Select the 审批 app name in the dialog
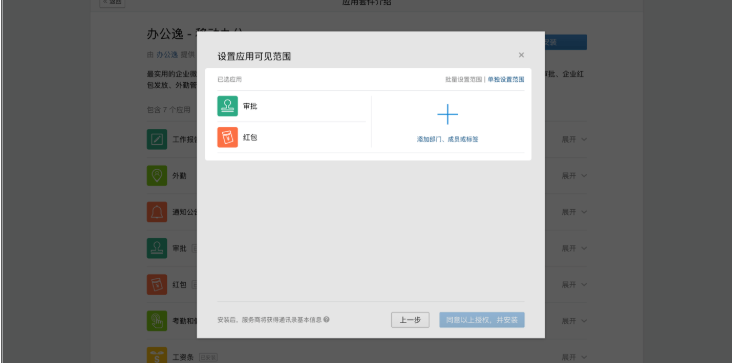Screen dimensions: 732x363 coord(250,106)
